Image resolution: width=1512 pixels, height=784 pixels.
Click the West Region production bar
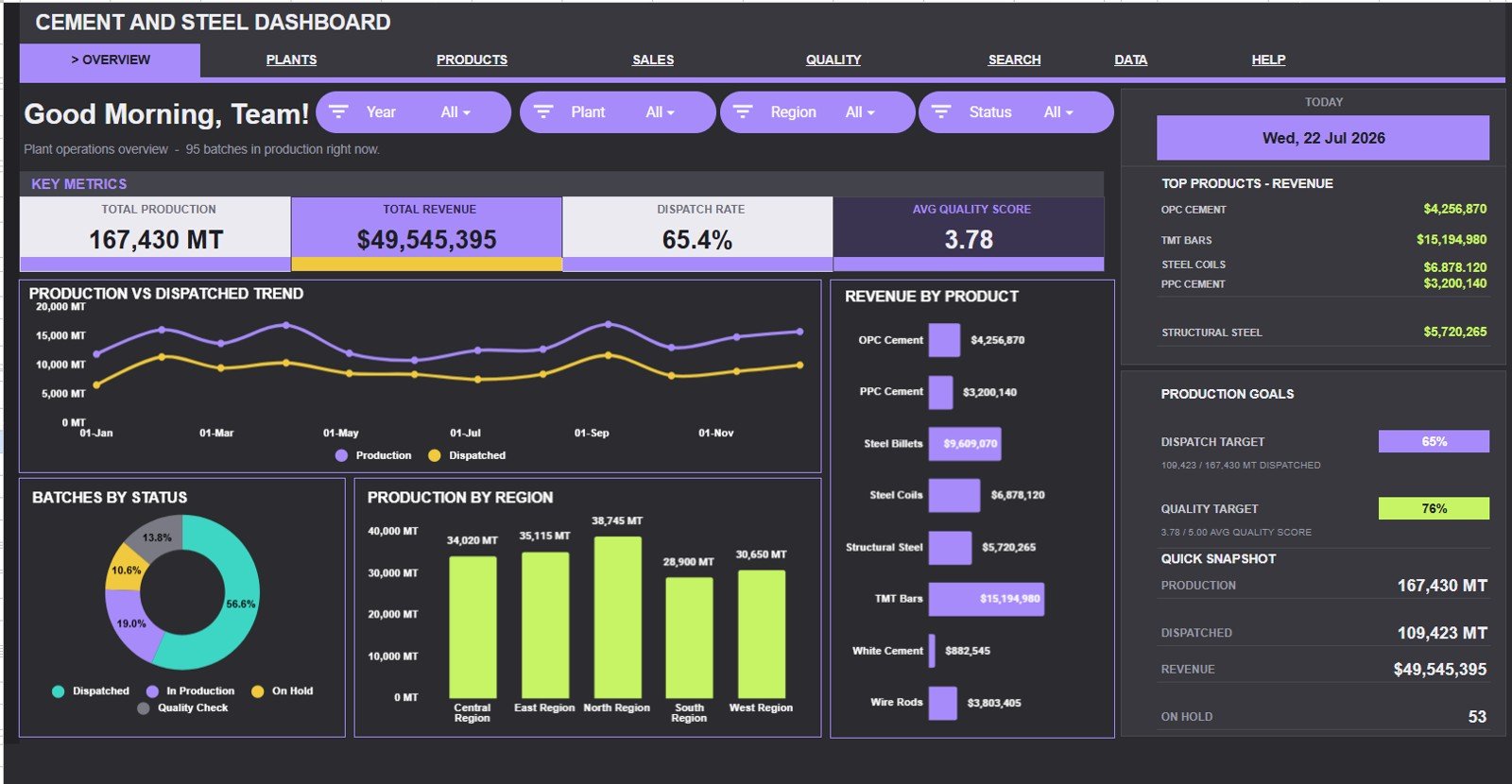coord(761,635)
